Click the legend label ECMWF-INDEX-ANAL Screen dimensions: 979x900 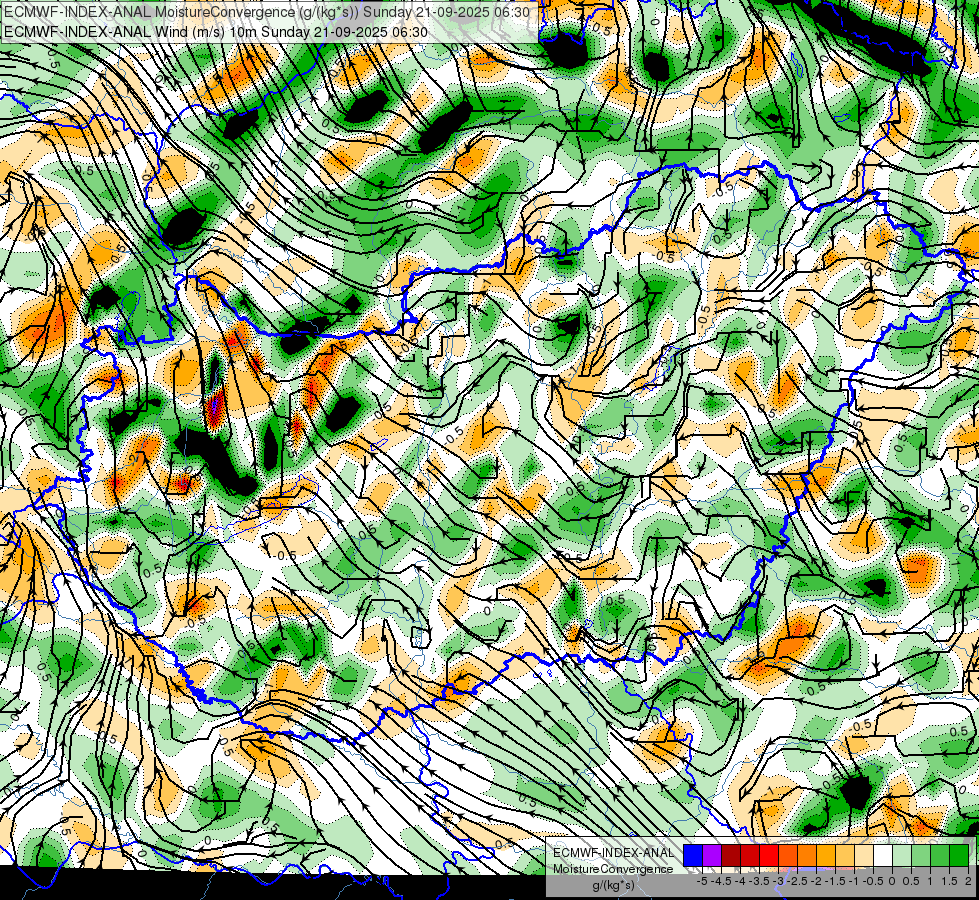tap(614, 853)
